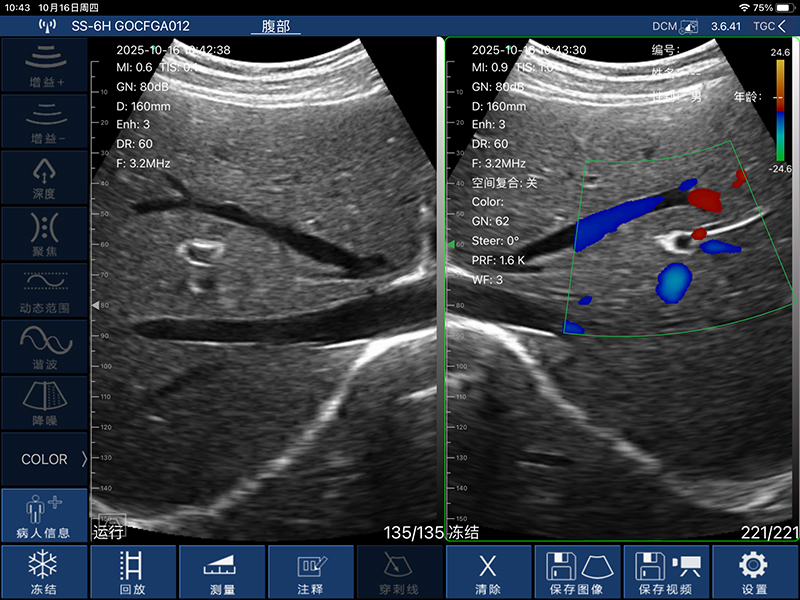Tap the Freeze (冻结) snowflake button
The height and width of the screenshot is (600, 800).
tap(43, 572)
